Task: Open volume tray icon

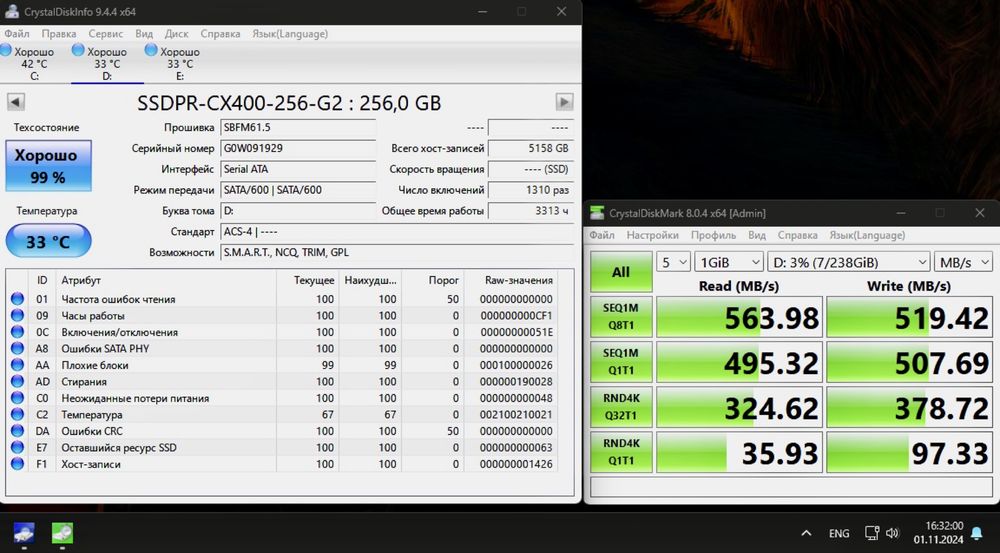Action: 892,533
